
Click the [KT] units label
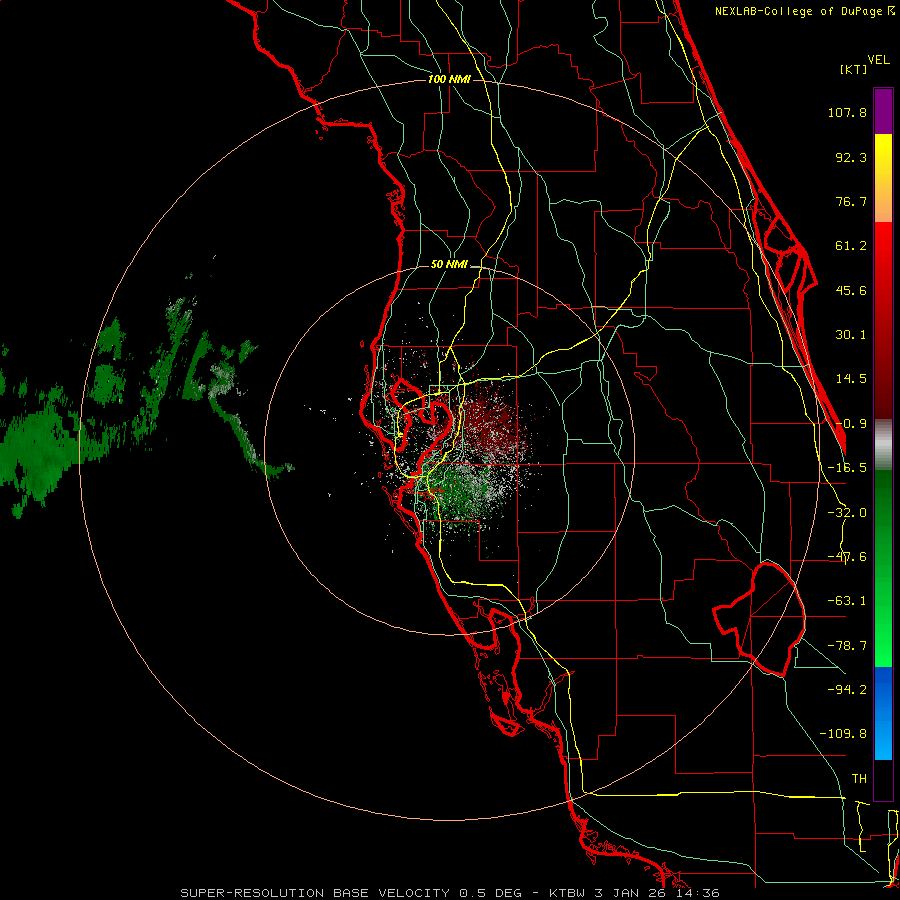point(853,69)
